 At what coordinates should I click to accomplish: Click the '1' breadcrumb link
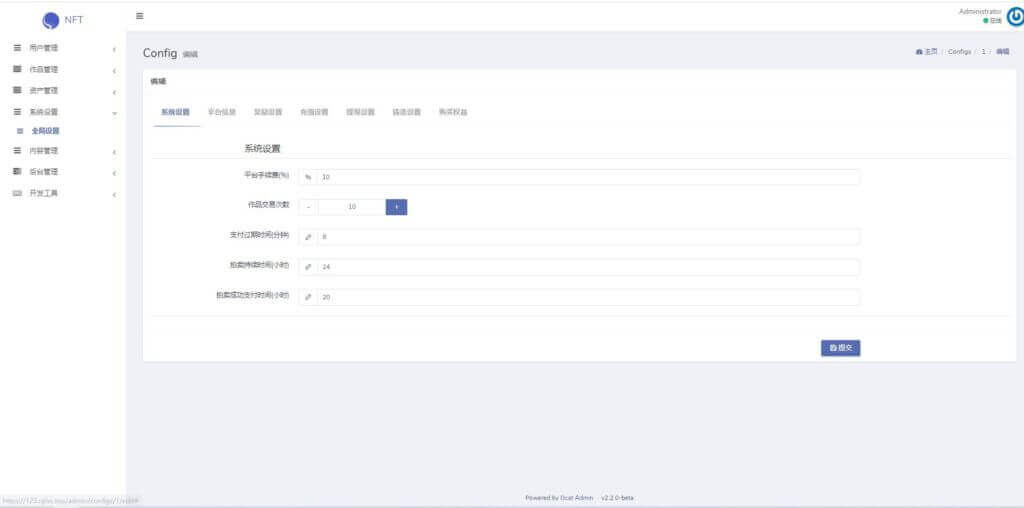984,52
